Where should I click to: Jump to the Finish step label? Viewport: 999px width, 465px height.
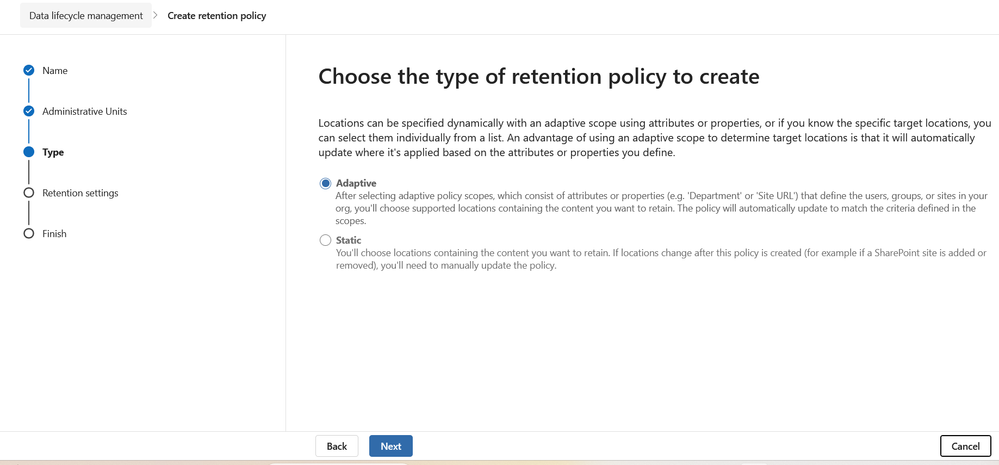click(54, 234)
